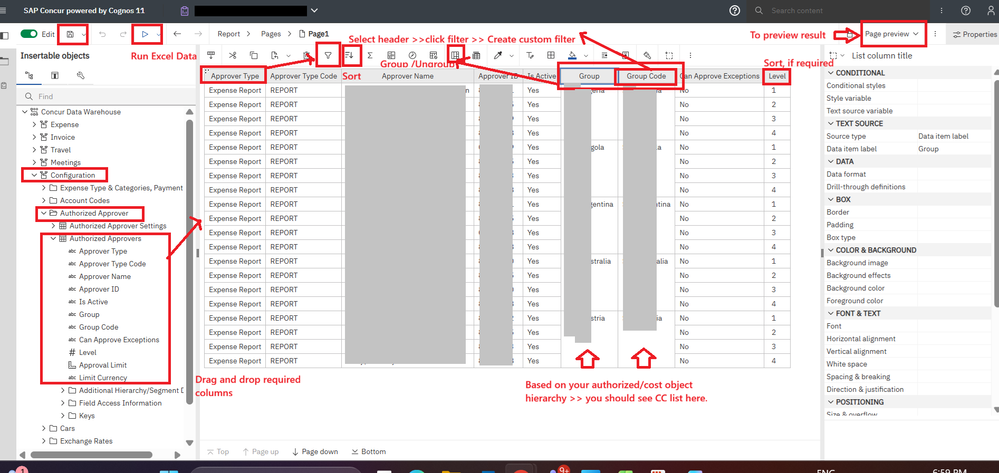999x473 pixels.
Task: Collapse the Configuration folder in tree
Action: click(34, 175)
